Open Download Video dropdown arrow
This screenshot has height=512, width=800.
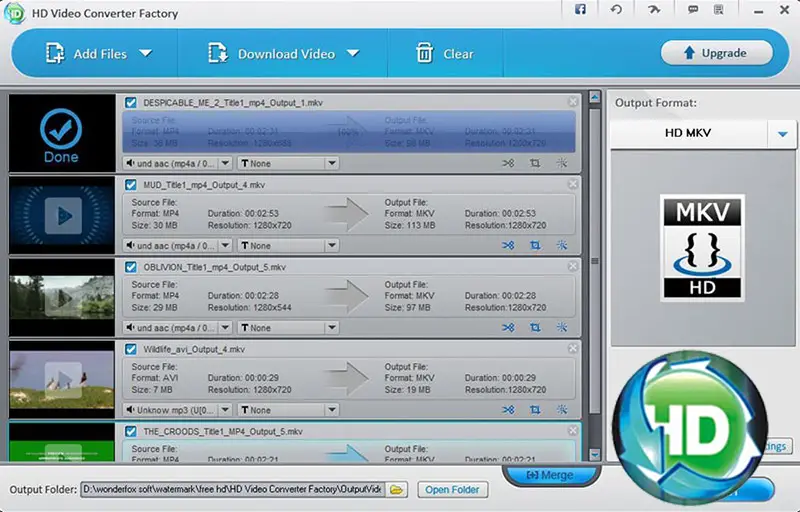point(353,53)
